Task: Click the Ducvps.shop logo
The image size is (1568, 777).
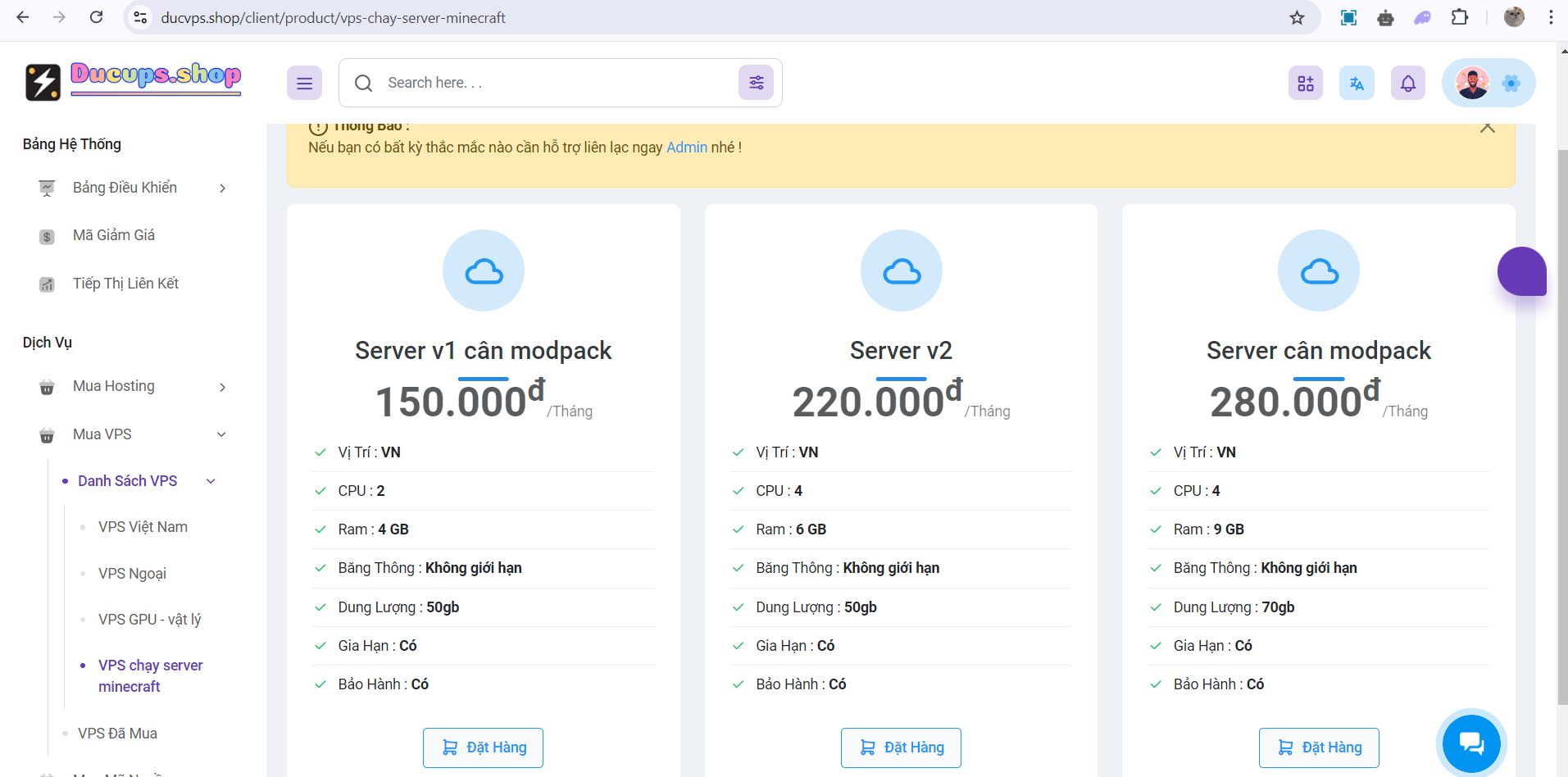Action: click(133, 82)
